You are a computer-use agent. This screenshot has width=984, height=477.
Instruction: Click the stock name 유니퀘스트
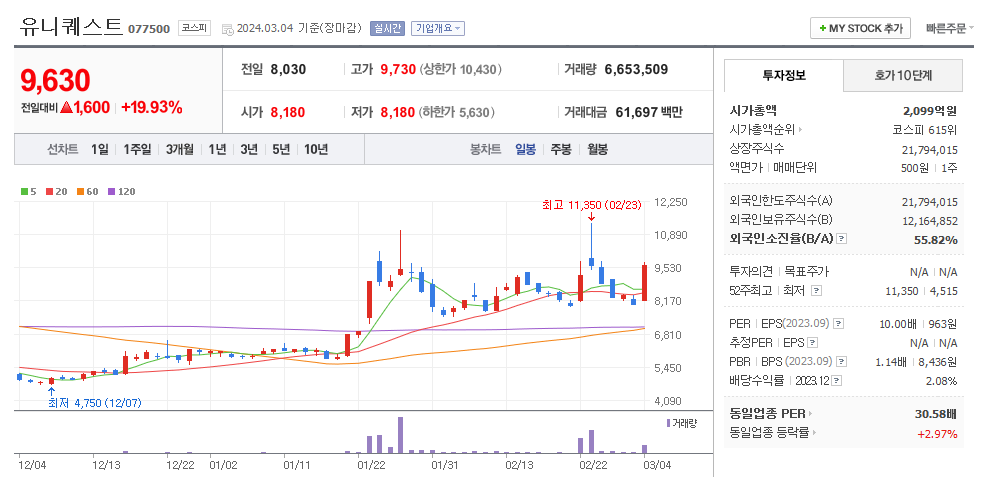coord(71,26)
